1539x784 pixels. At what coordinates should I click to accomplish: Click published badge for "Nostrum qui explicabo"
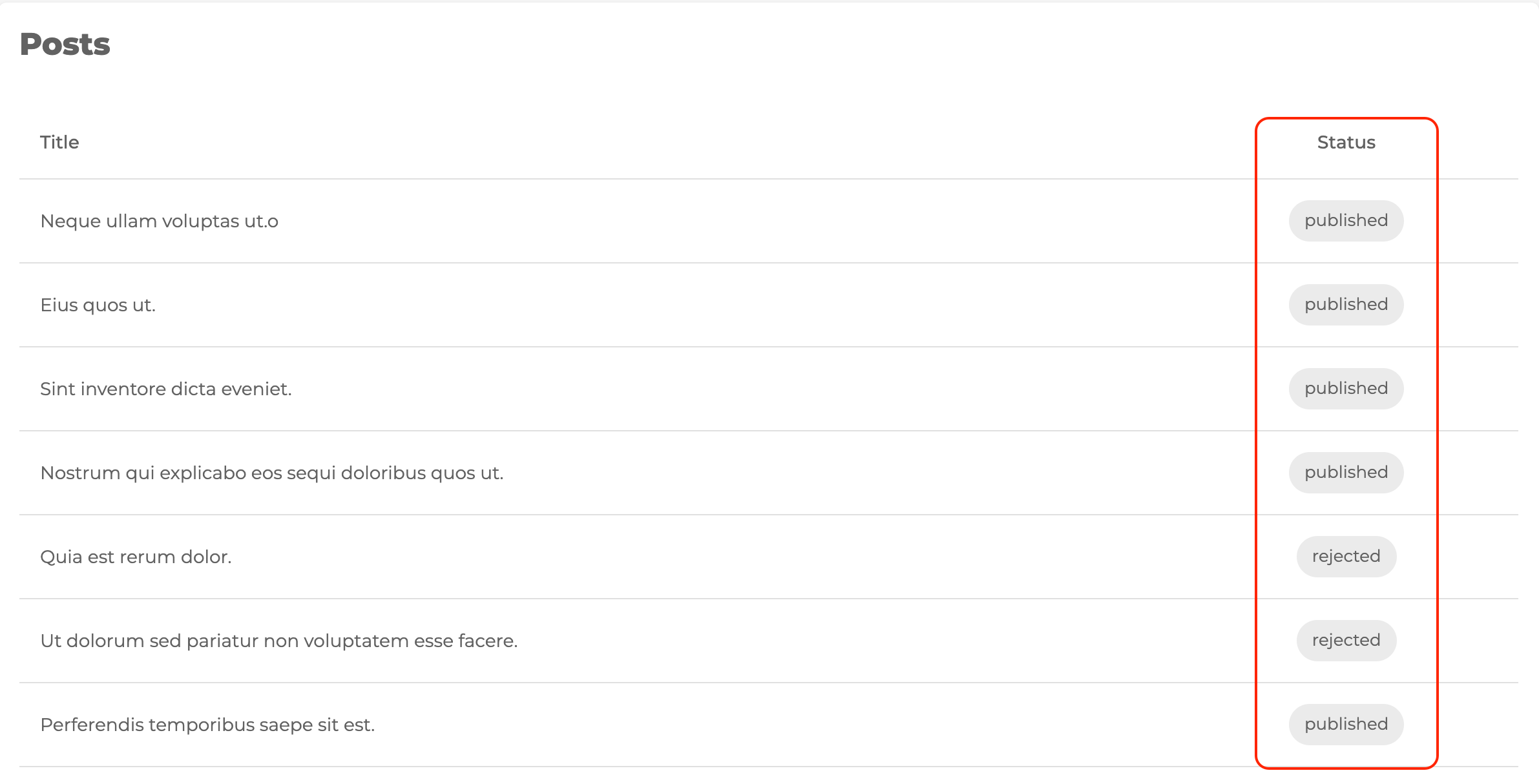pyautogui.click(x=1346, y=473)
